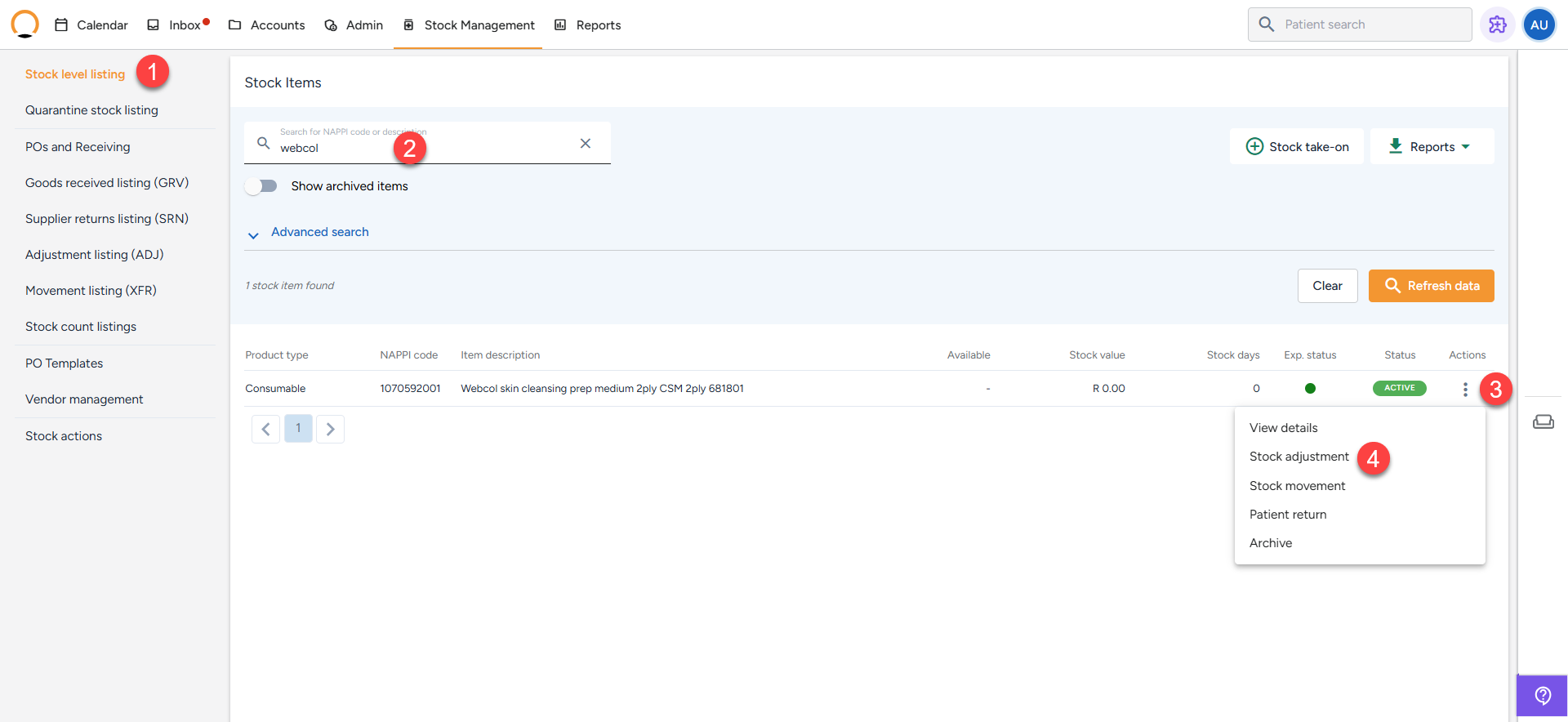Image resolution: width=1568 pixels, height=722 pixels.
Task: Click the couch icon in right sidebar
Action: (x=1543, y=421)
